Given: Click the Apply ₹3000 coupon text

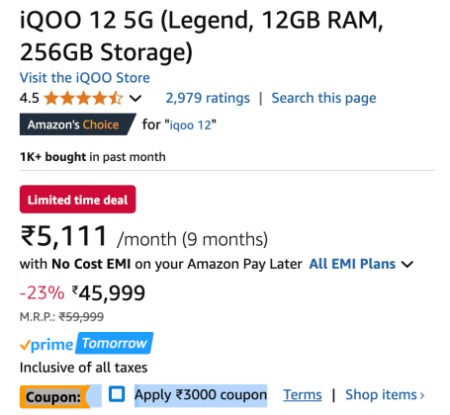Looking at the screenshot, I should pos(201,395).
